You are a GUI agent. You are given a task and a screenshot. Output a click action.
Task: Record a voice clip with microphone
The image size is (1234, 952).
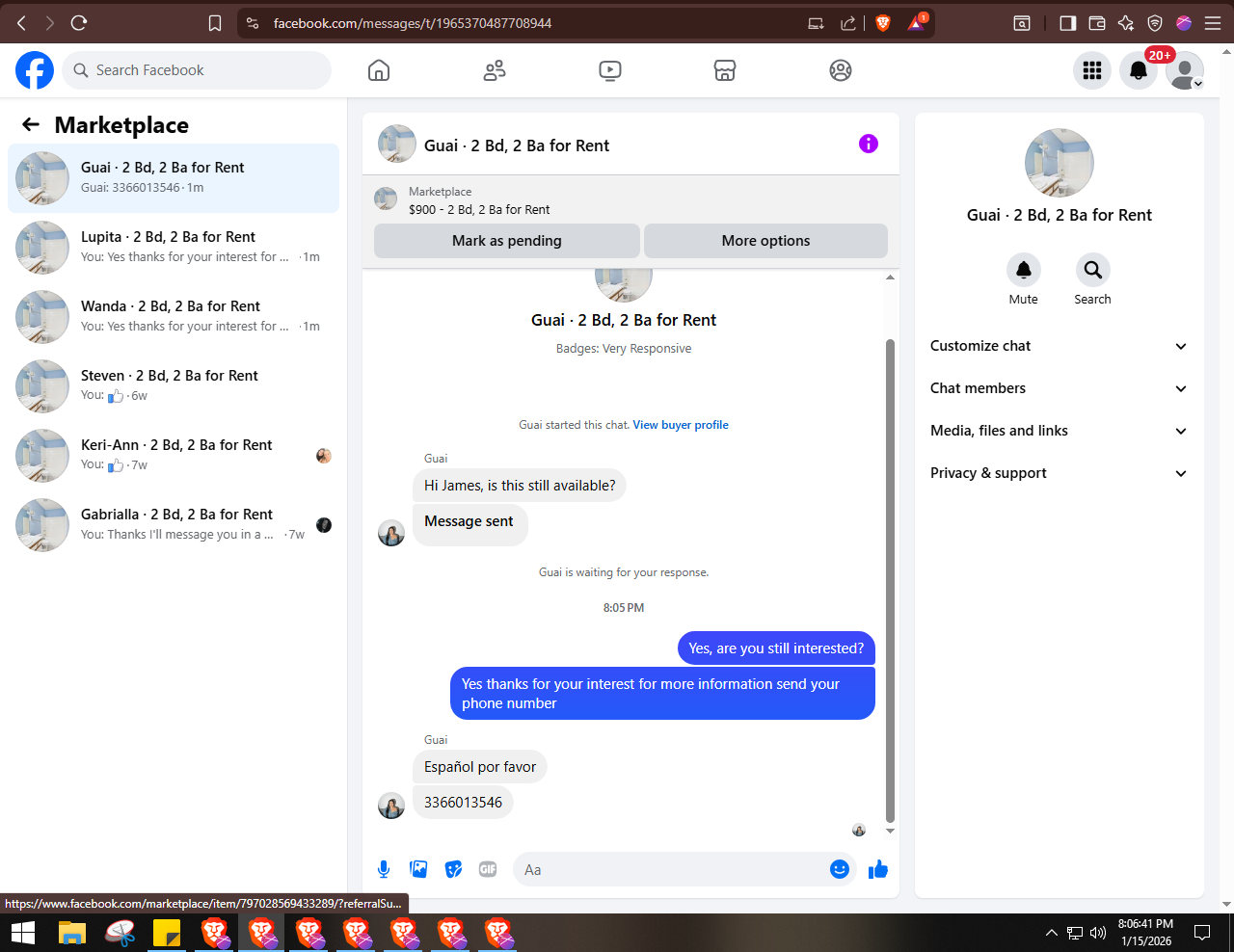384,869
